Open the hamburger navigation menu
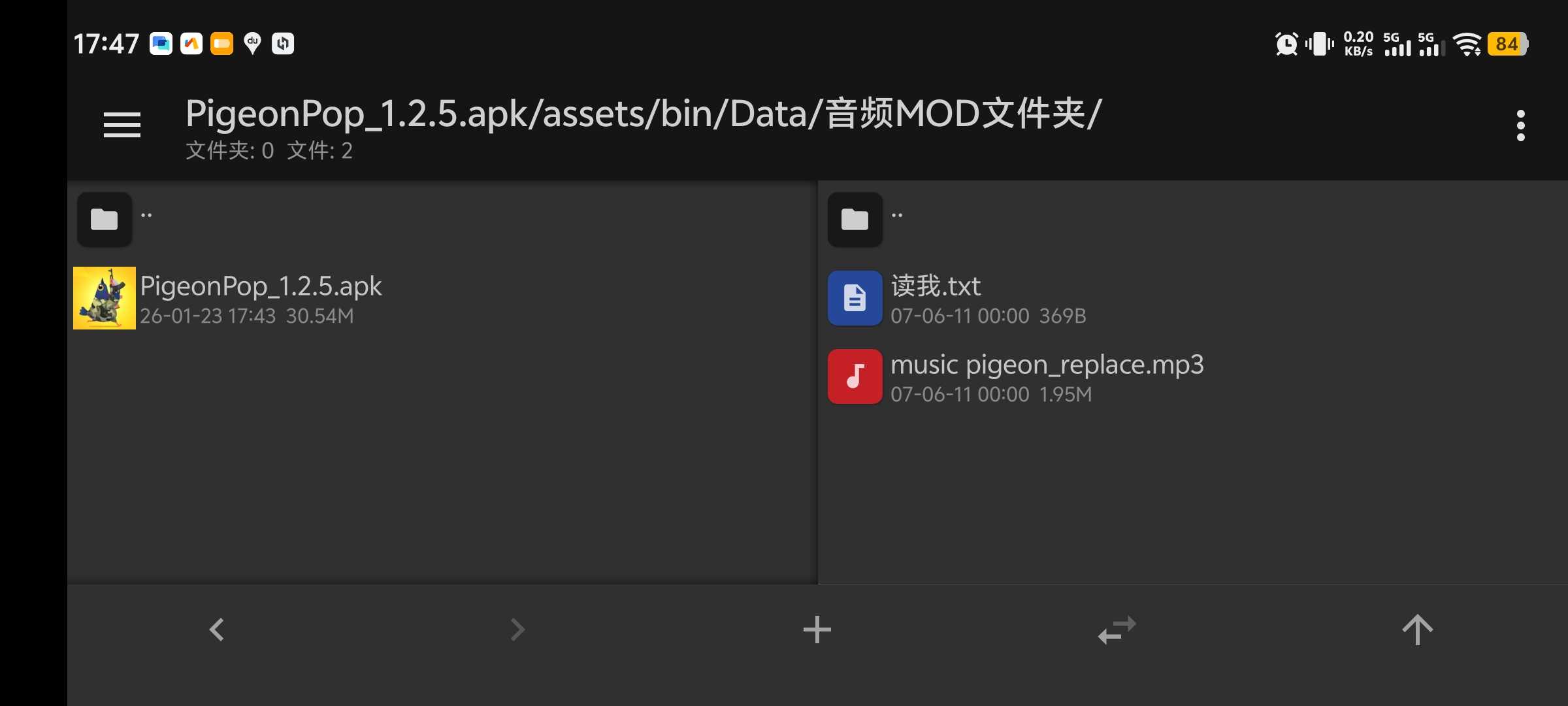Screen dimensions: 1568x706 pyautogui.click(x=122, y=125)
